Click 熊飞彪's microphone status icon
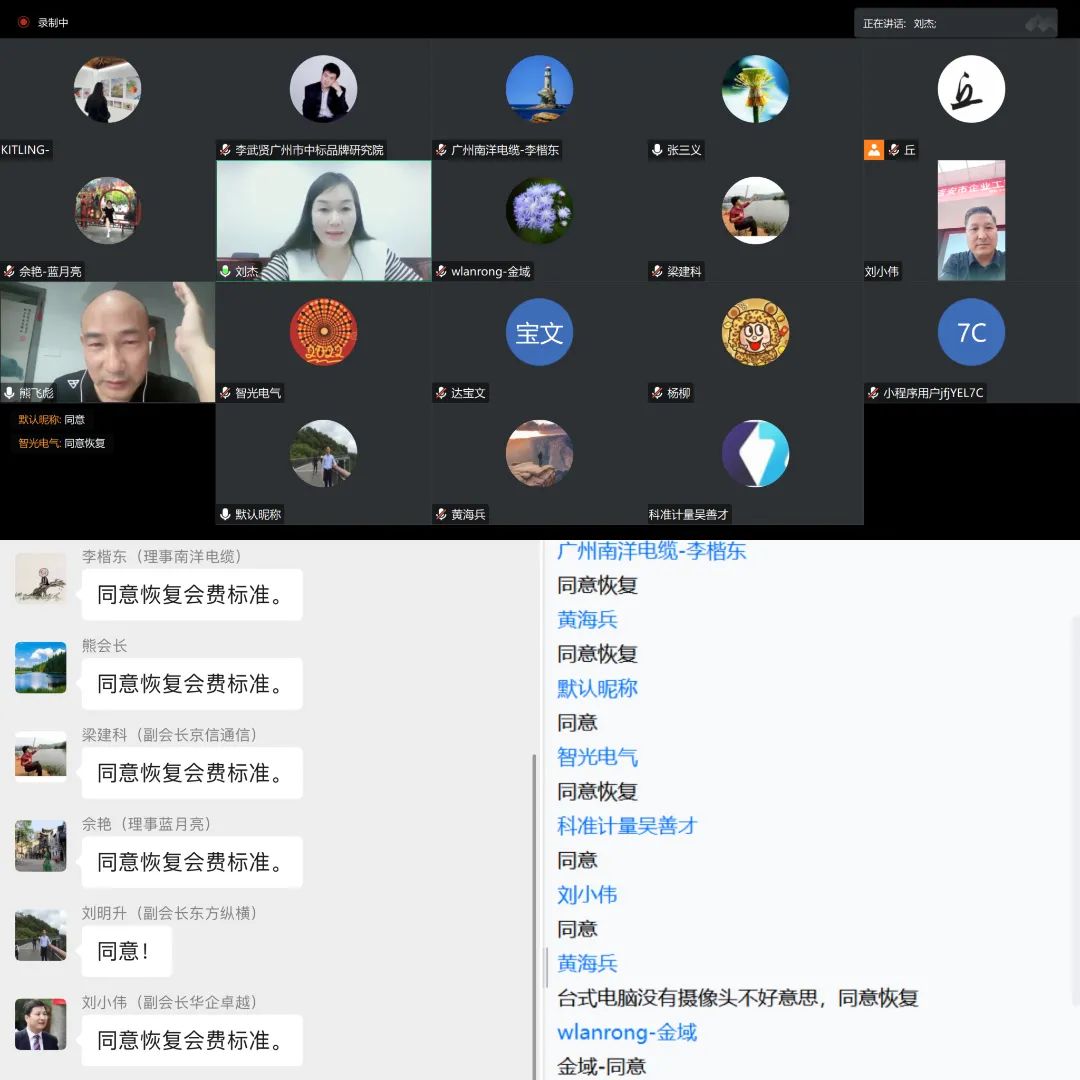The image size is (1080, 1080). [9, 393]
